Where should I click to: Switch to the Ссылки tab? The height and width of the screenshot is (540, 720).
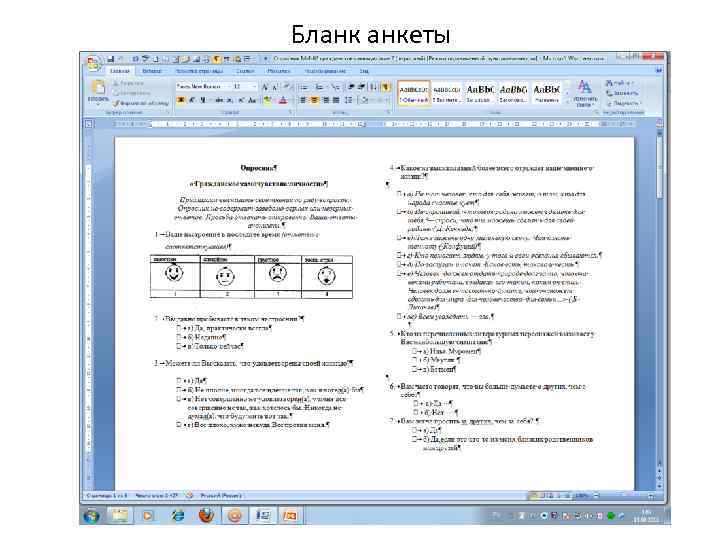click(245, 71)
